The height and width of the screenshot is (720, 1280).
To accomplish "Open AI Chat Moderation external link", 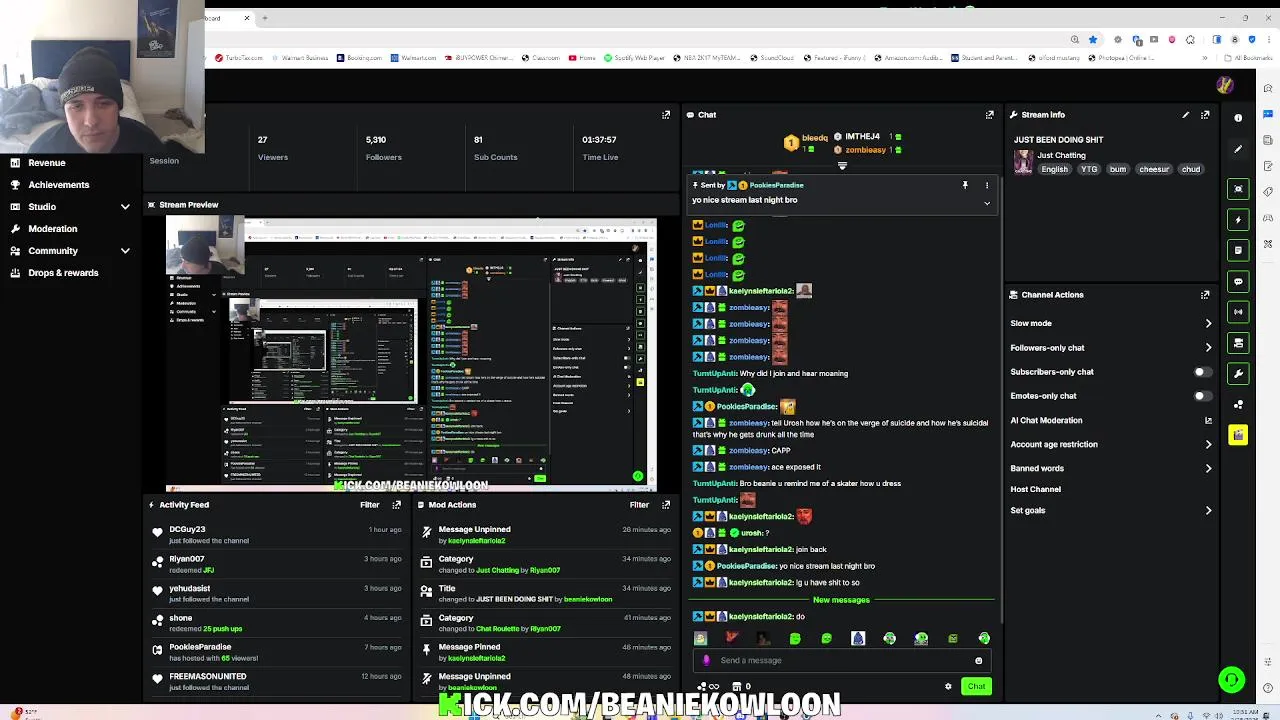I will [x=1208, y=420].
